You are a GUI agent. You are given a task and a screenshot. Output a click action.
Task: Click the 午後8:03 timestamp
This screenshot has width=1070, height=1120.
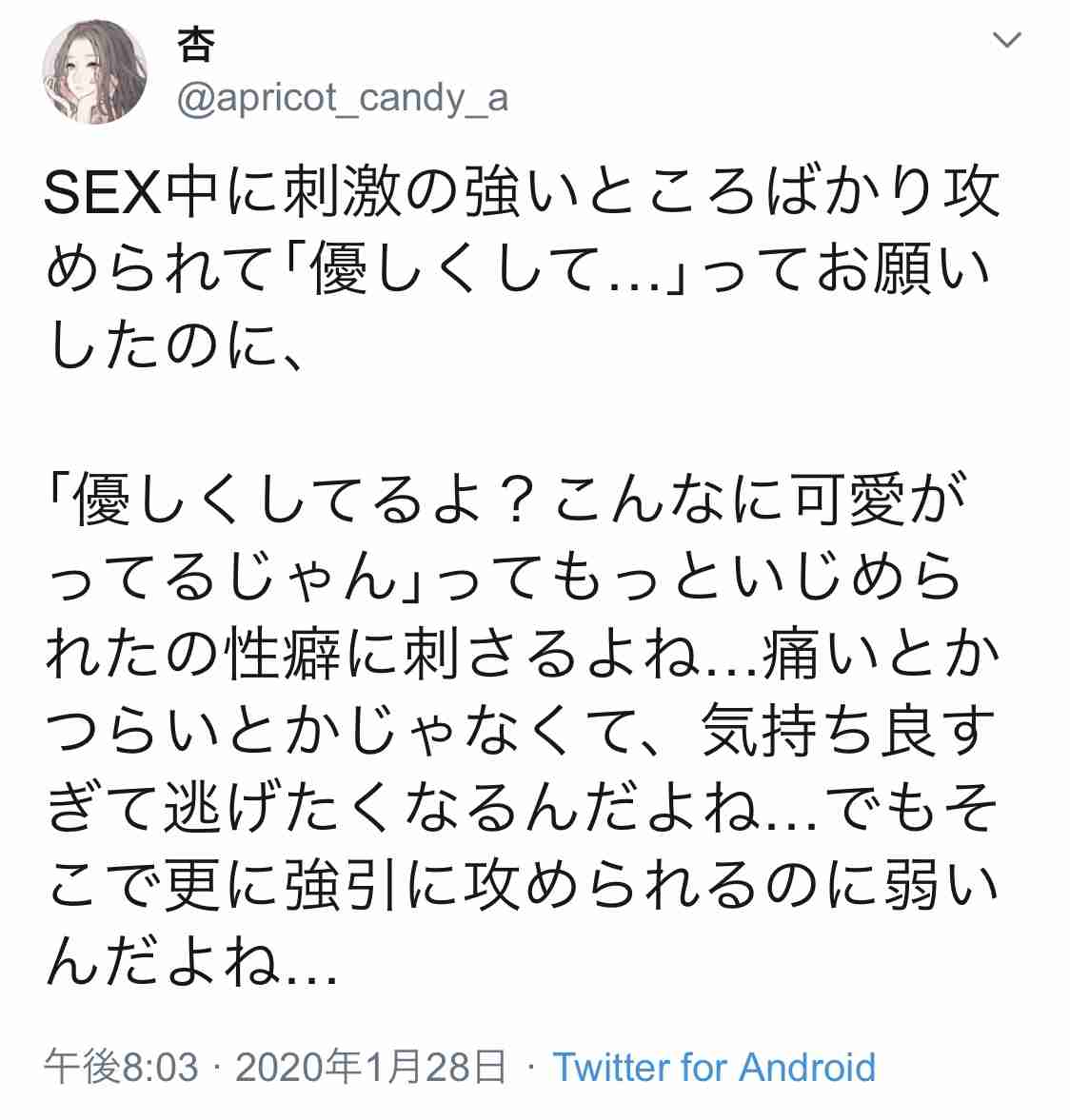tap(121, 1067)
